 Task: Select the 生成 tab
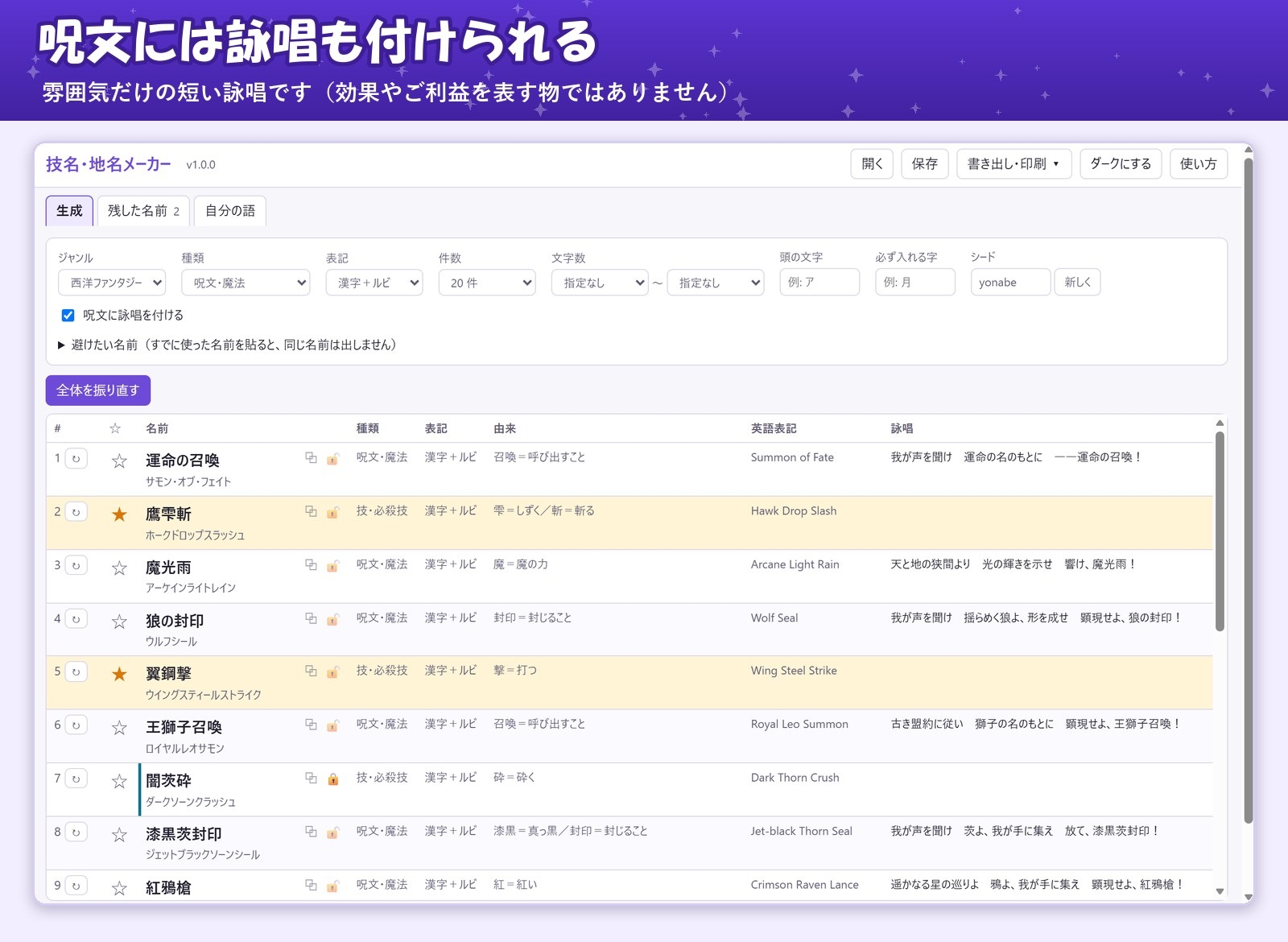pos(69,211)
